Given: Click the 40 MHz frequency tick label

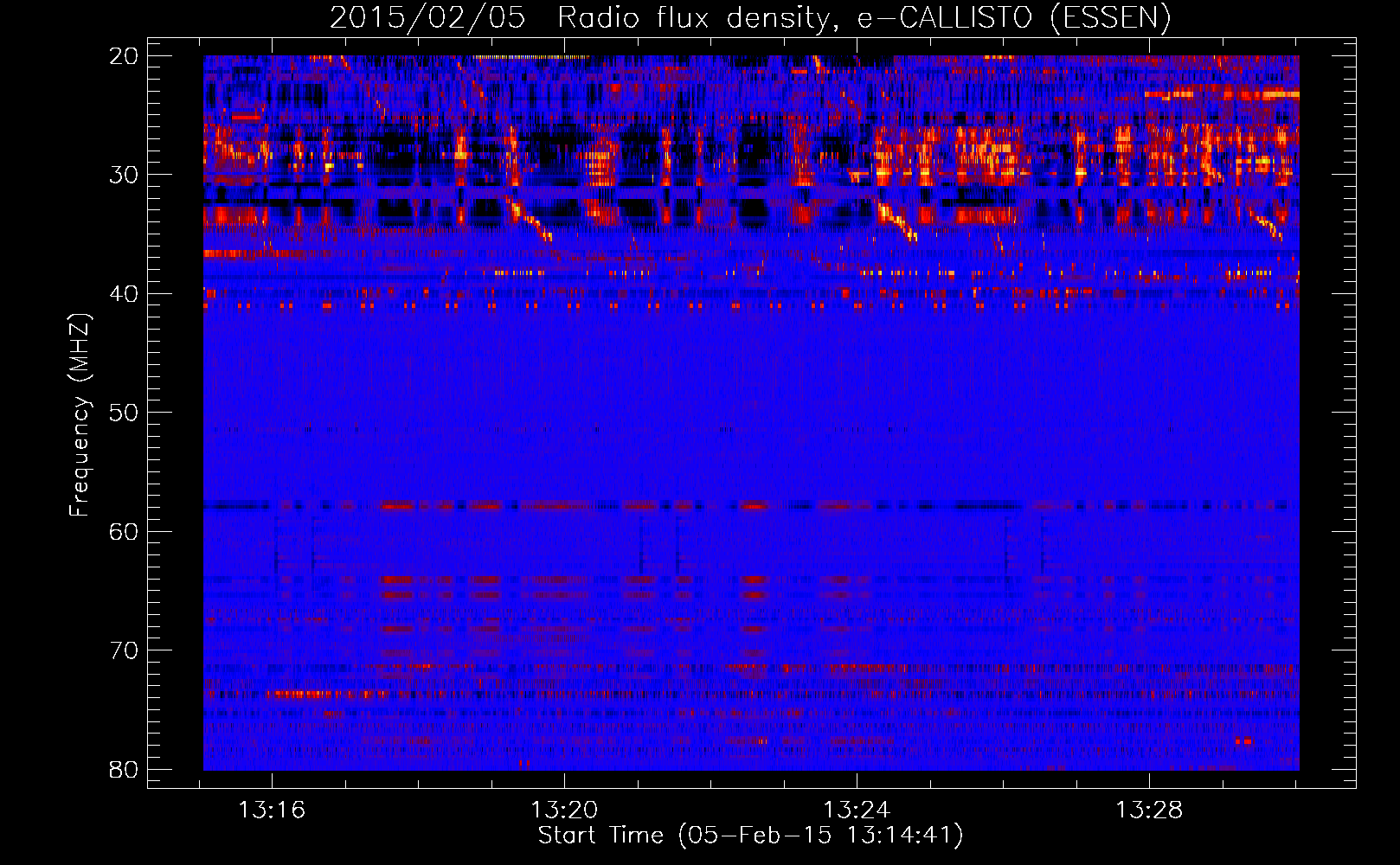Looking at the screenshot, I should [125, 294].
